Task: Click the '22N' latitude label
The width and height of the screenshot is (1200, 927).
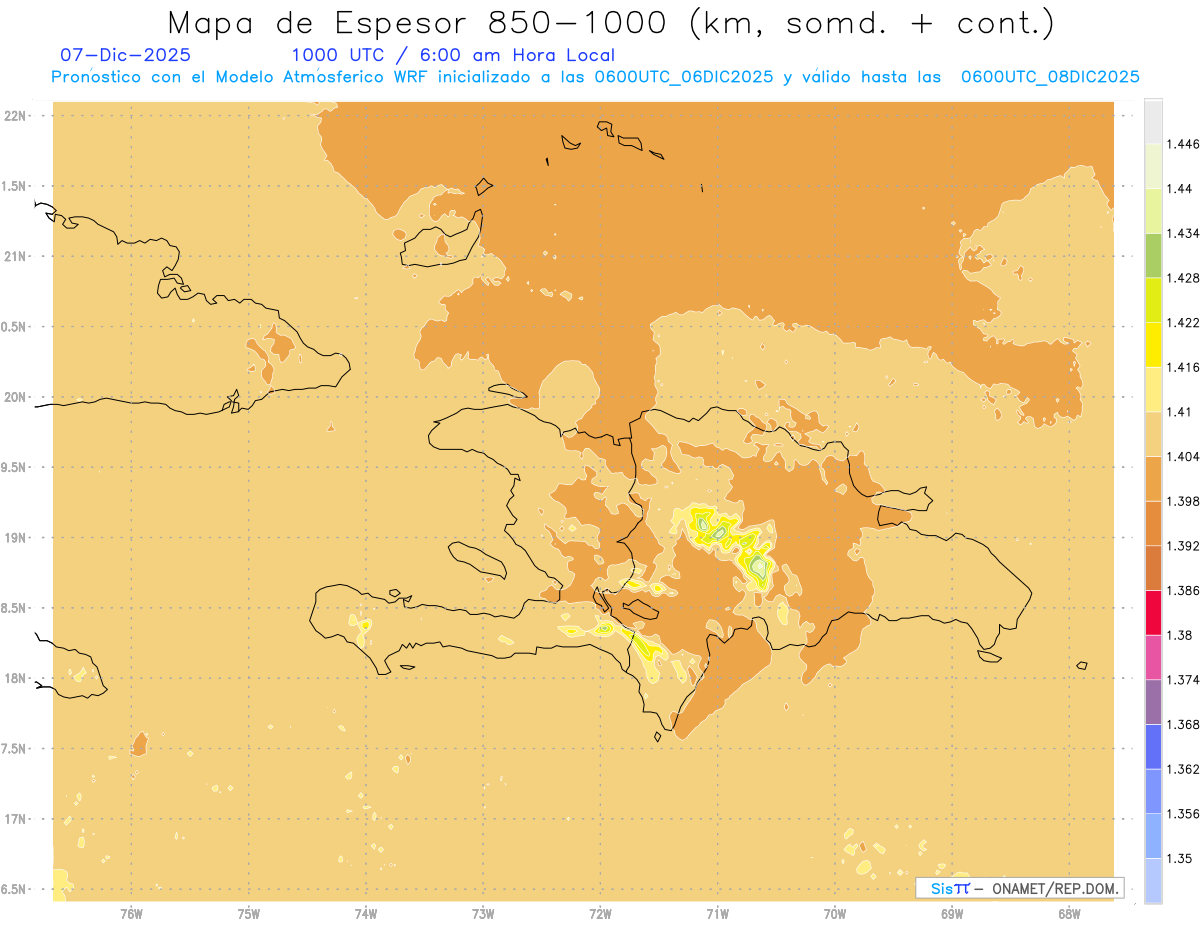Action: 16,116
